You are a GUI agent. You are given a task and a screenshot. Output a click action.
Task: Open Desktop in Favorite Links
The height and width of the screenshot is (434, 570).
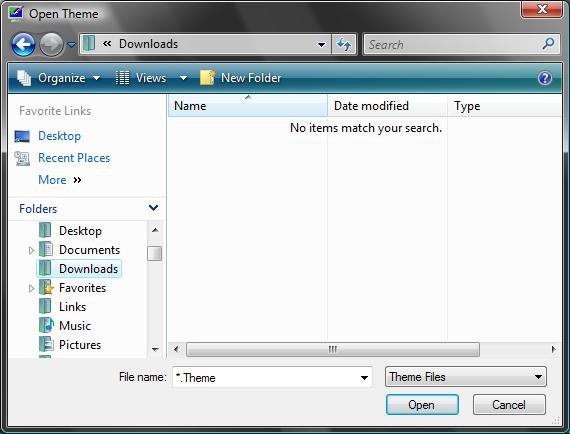tap(60, 136)
